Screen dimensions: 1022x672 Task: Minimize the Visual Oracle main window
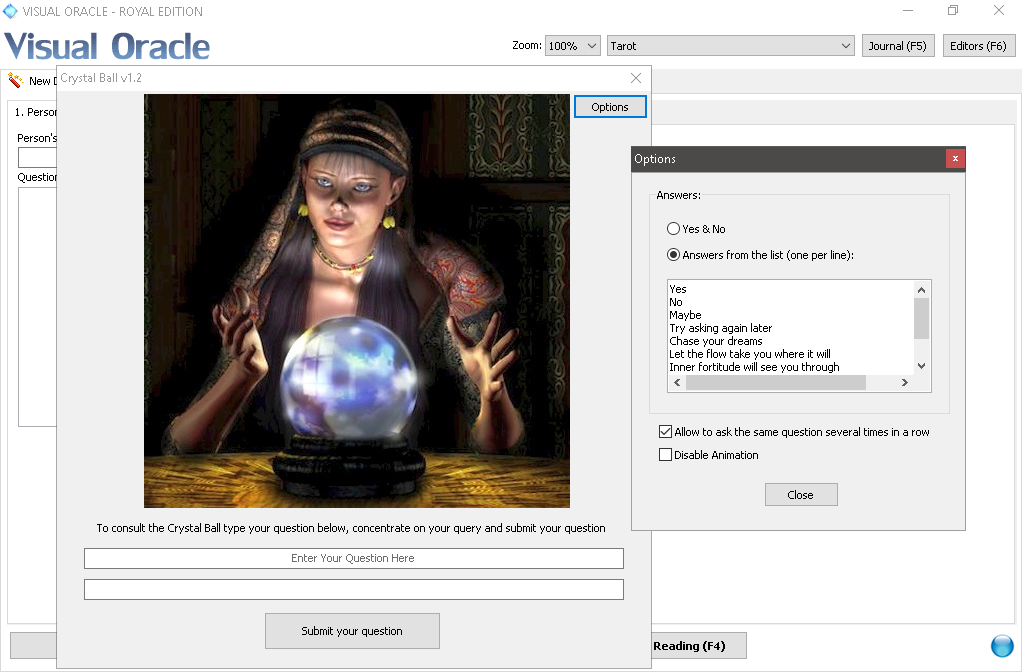pos(907,10)
